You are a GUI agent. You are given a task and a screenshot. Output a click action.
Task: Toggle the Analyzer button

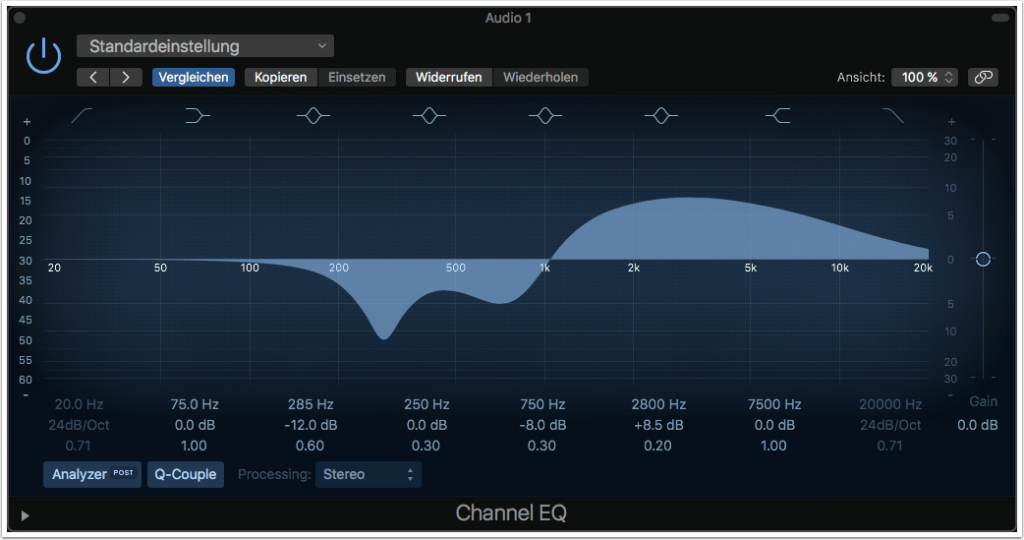point(91,474)
